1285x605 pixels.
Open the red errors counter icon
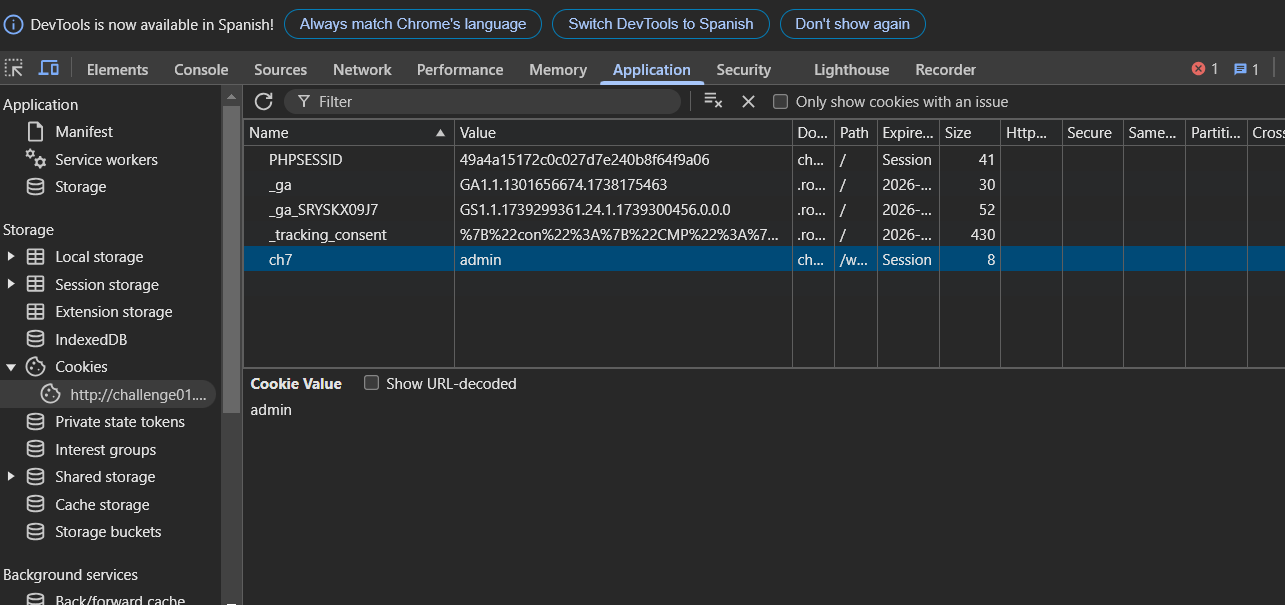[x=1204, y=69]
